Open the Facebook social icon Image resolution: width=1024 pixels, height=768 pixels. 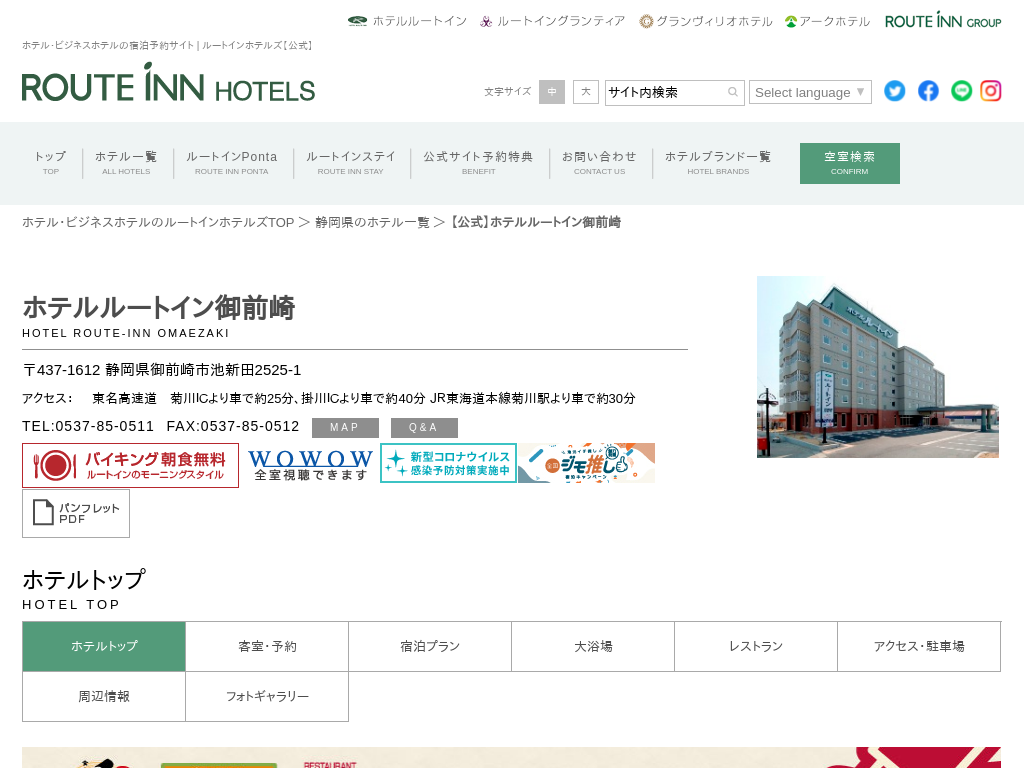928,91
